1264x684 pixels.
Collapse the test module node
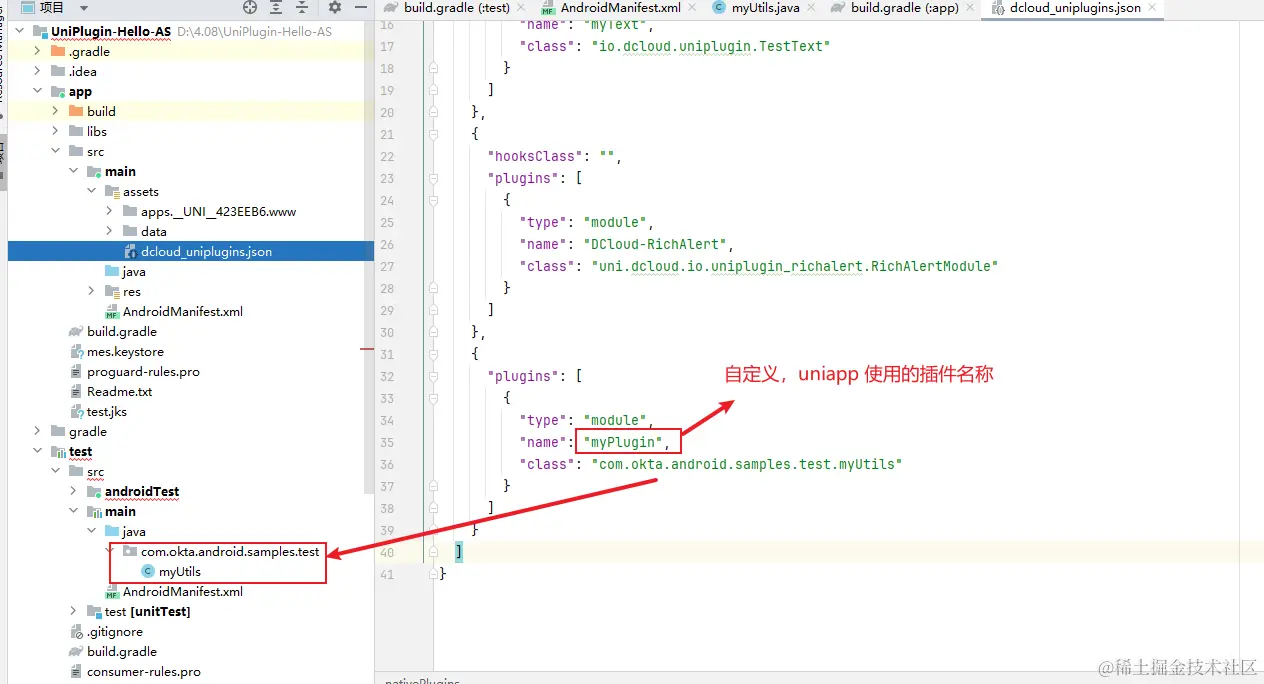pyautogui.click(x=38, y=451)
